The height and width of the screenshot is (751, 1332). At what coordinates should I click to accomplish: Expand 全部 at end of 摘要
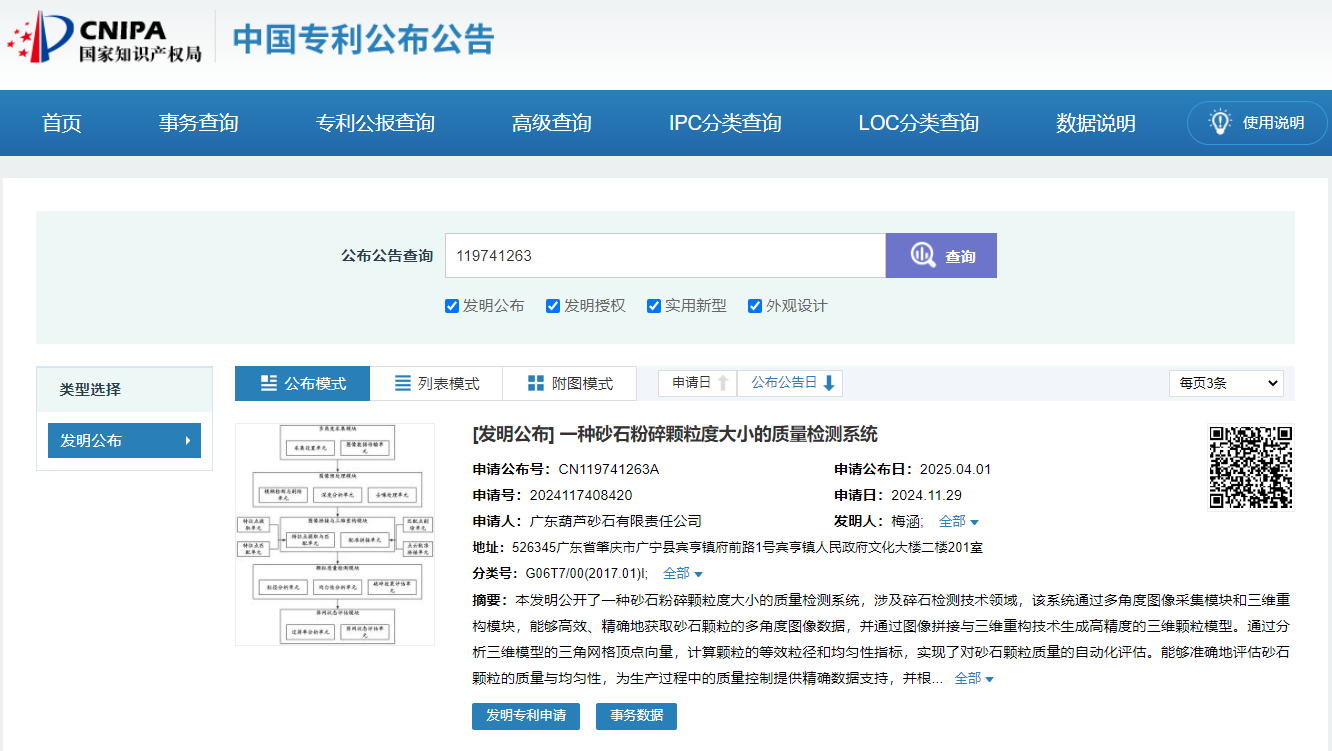point(974,679)
